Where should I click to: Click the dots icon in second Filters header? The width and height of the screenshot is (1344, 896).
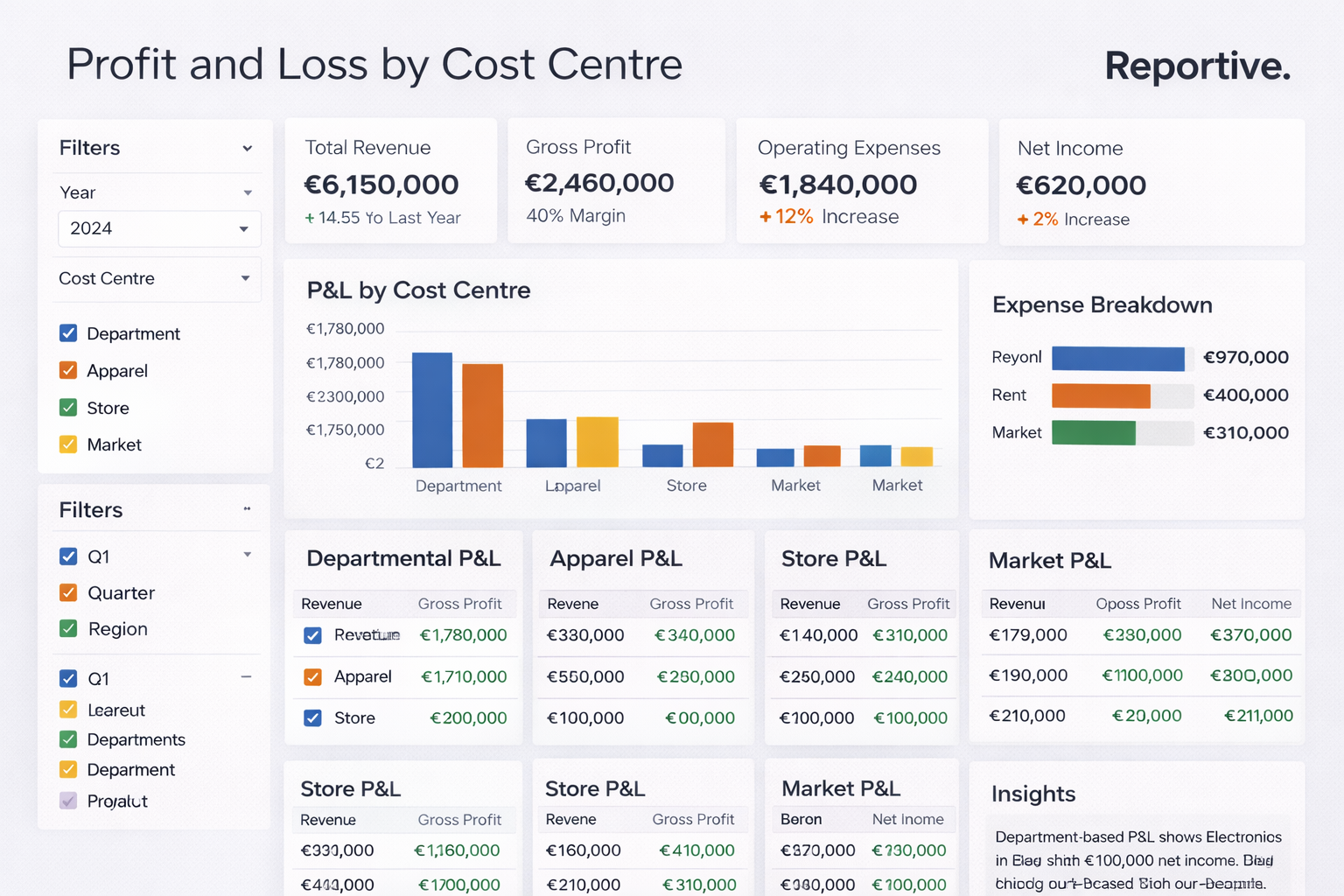click(x=247, y=508)
